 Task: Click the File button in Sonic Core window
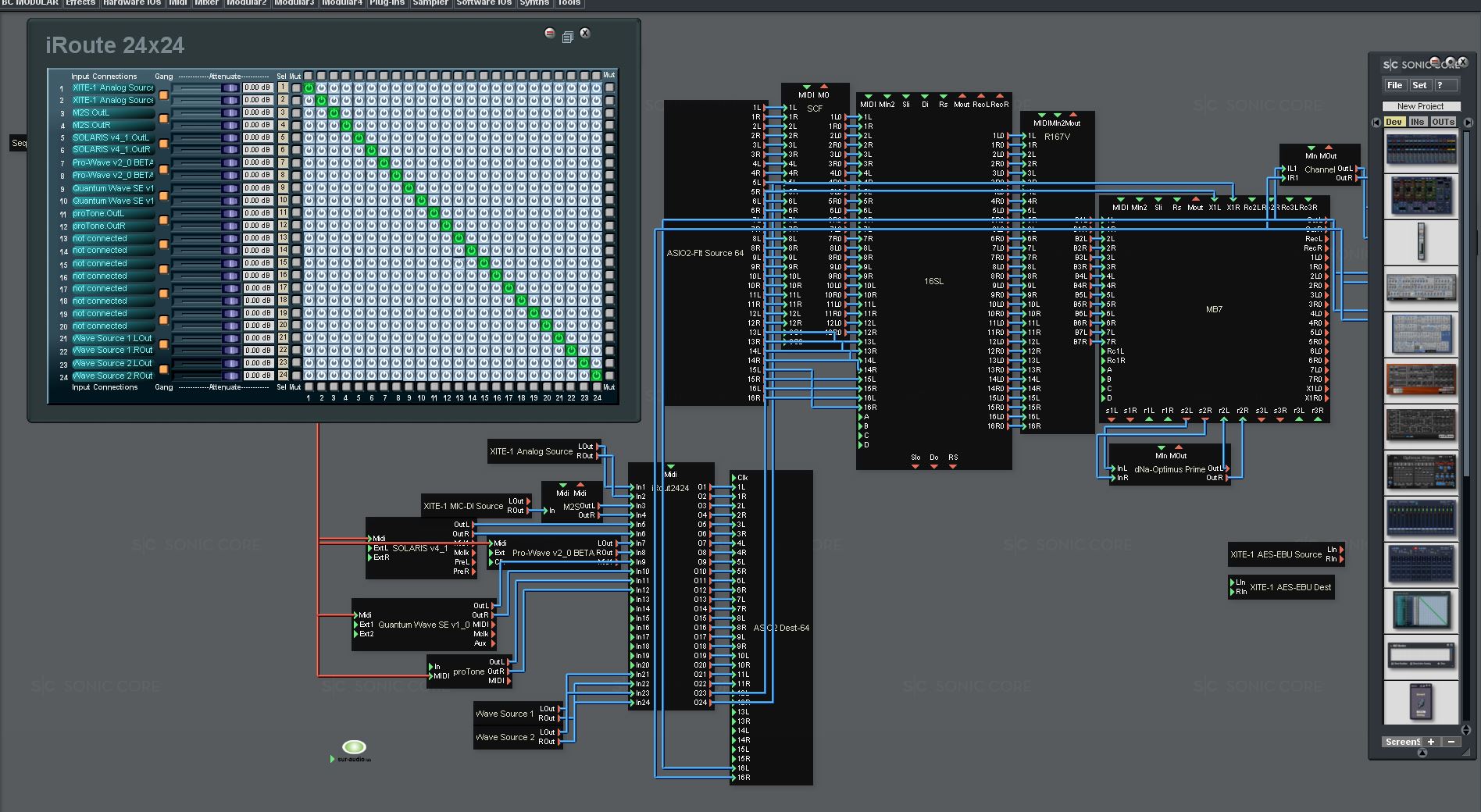point(1394,85)
